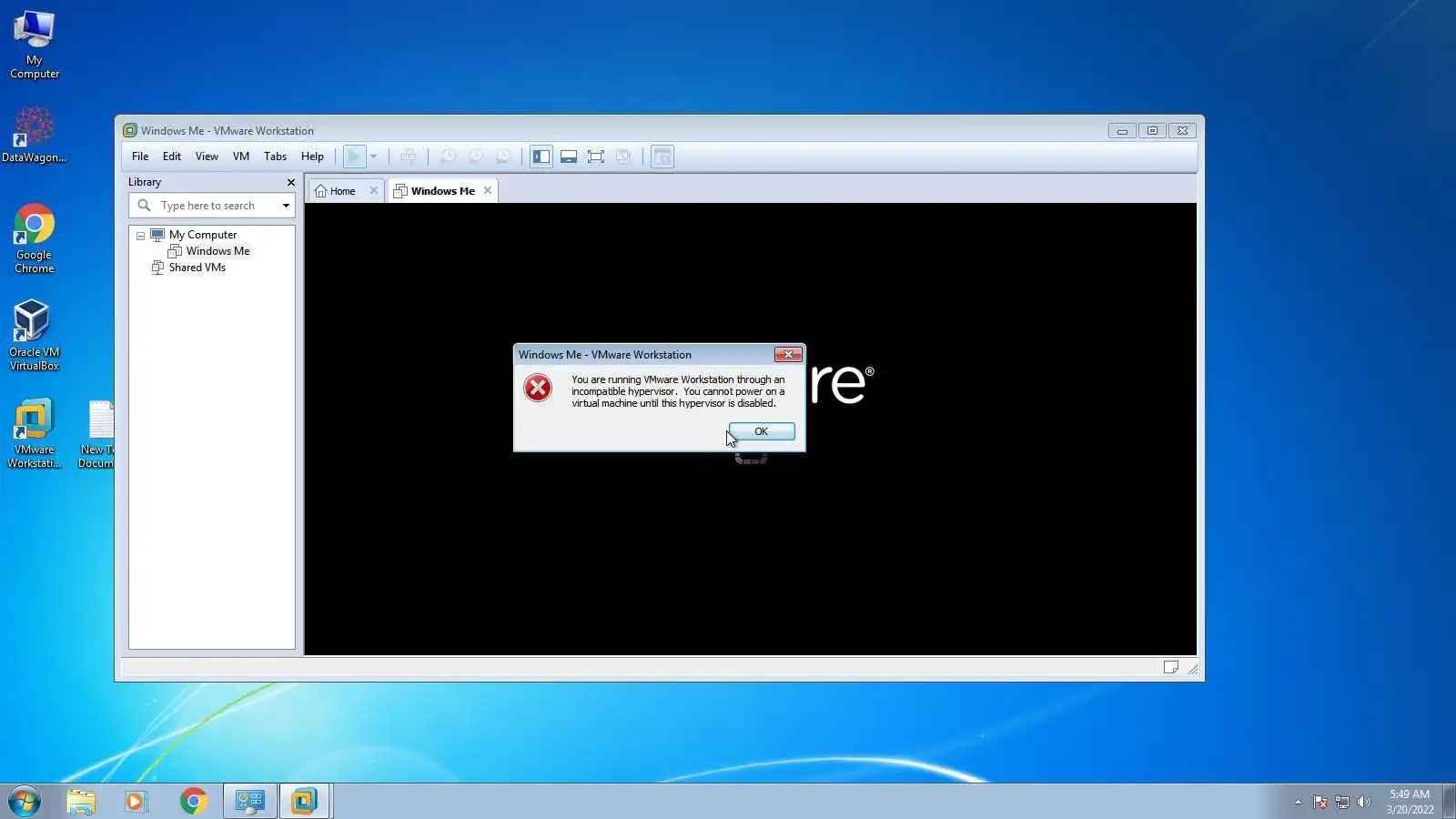The width and height of the screenshot is (1456, 819).
Task: Click the volume speaker tray icon
Action: pos(1363,802)
